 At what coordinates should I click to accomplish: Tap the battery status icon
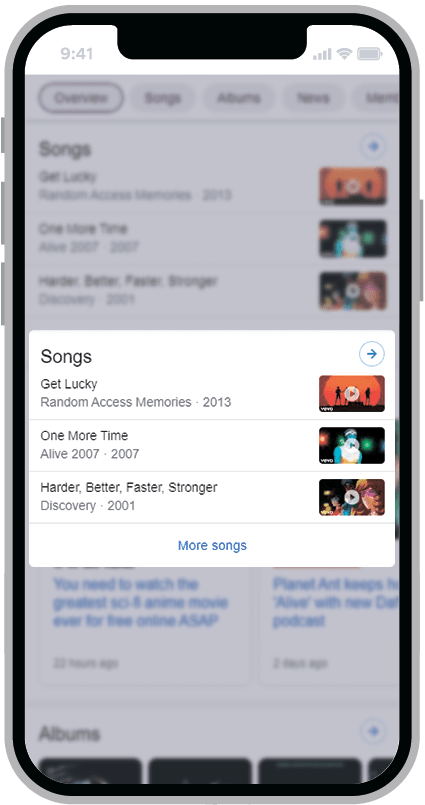pyautogui.click(x=370, y=54)
